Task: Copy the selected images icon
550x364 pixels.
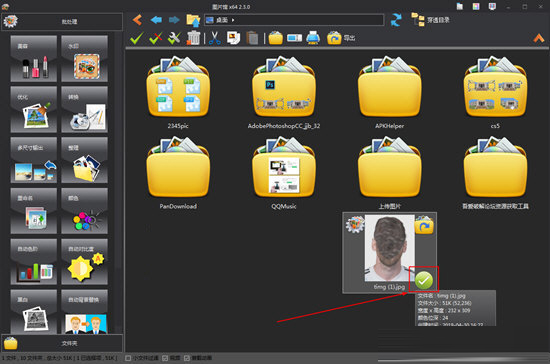Action: tap(233, 38)
